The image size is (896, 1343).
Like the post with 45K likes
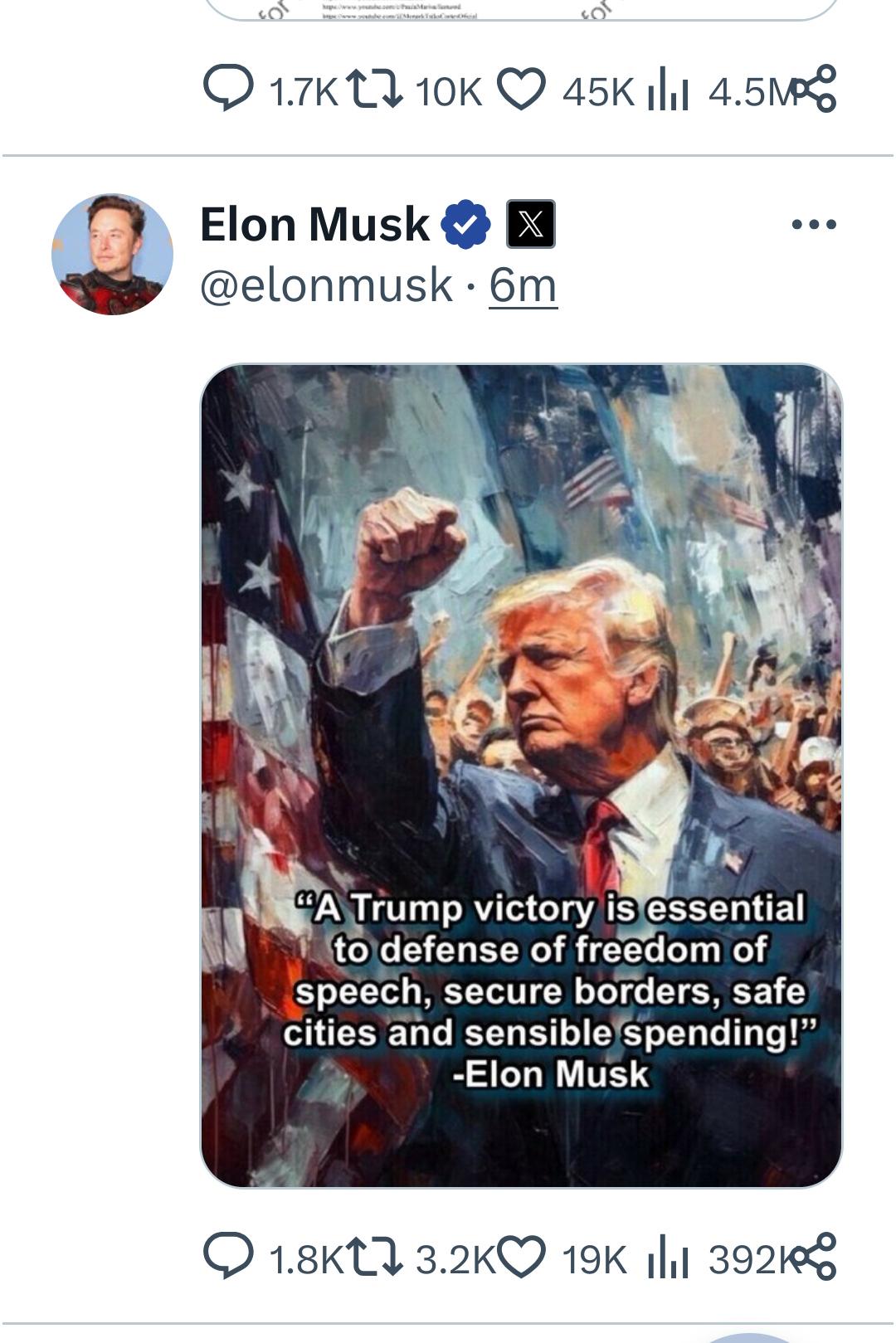(x=521, y=89)
